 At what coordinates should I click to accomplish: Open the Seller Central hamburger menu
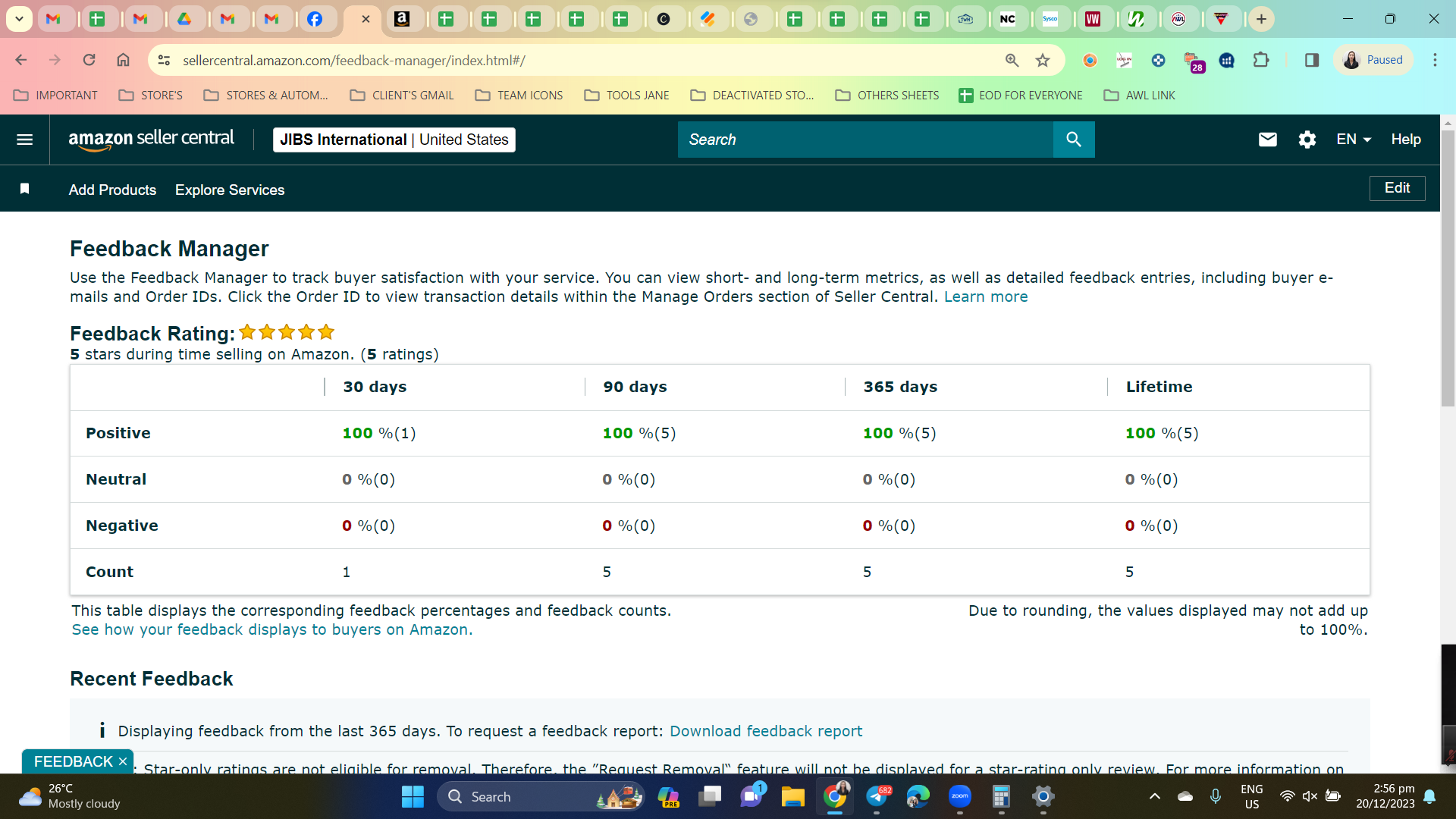coord(24,140)
